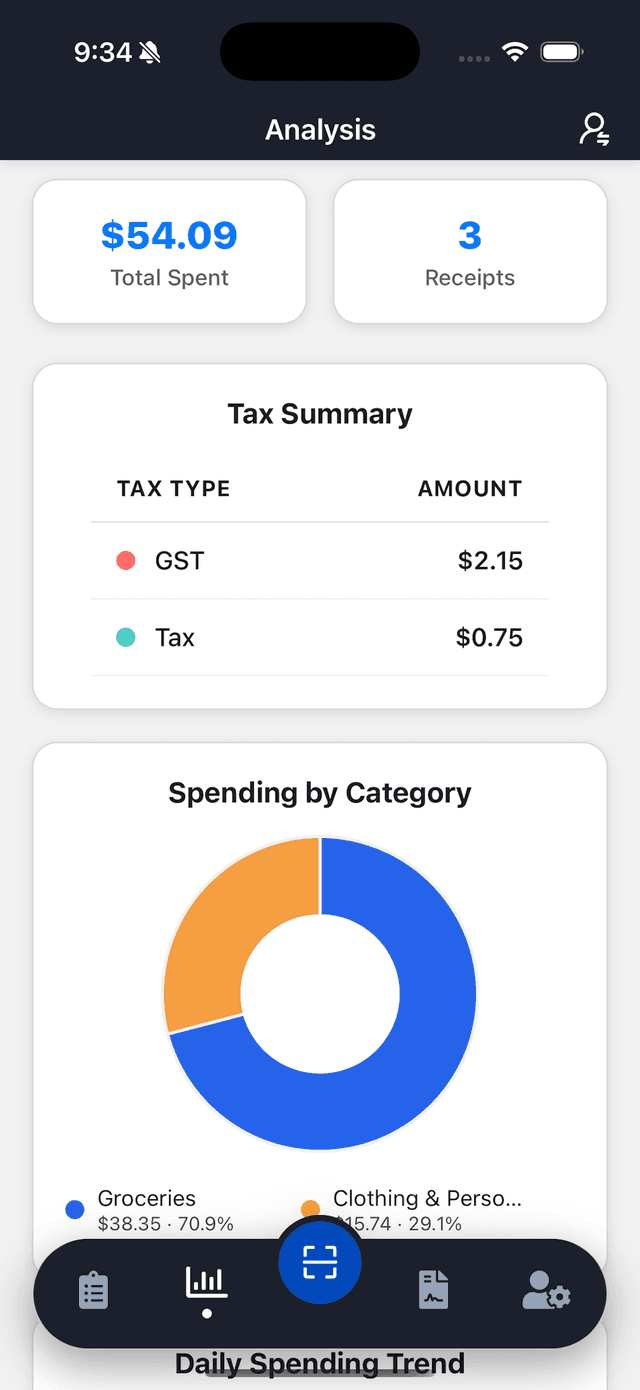Tap the battery indicator in status bar
This screenshot has height=1390, width=640.
tap(562, 52)
